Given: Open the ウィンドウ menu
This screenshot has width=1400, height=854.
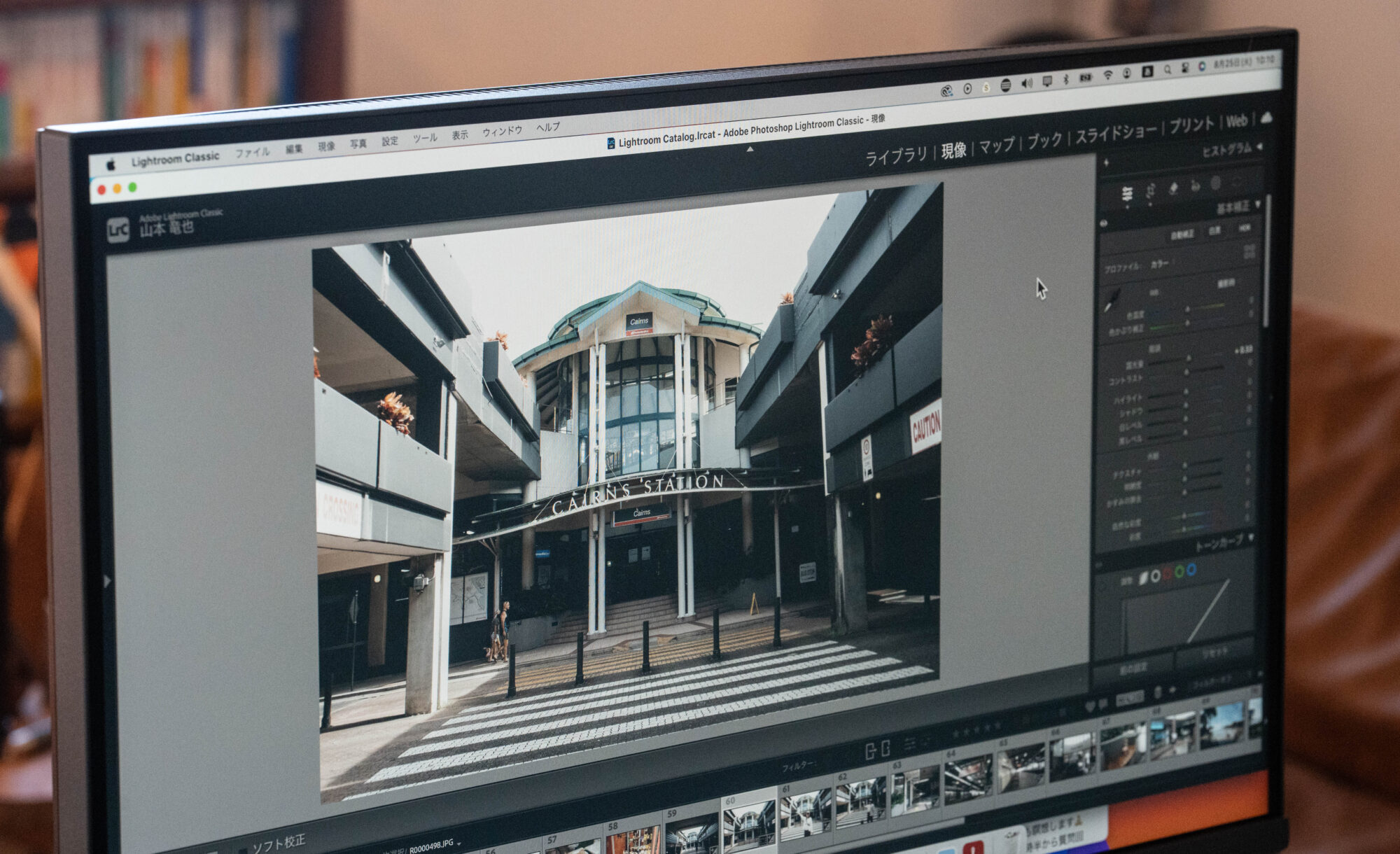Looking at the screenshot, I should [502, 131].
